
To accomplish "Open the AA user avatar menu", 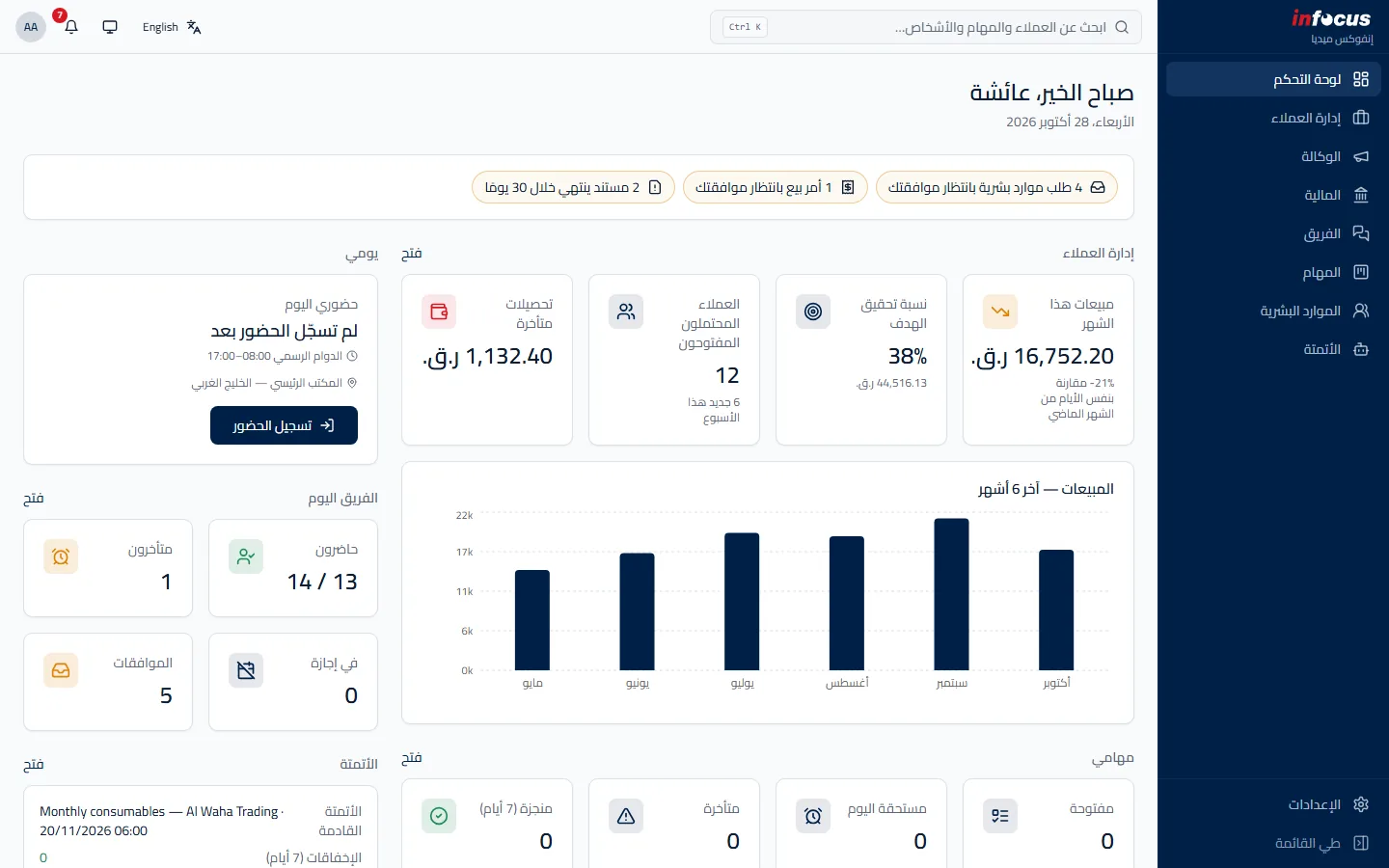I will pos(31,27).
